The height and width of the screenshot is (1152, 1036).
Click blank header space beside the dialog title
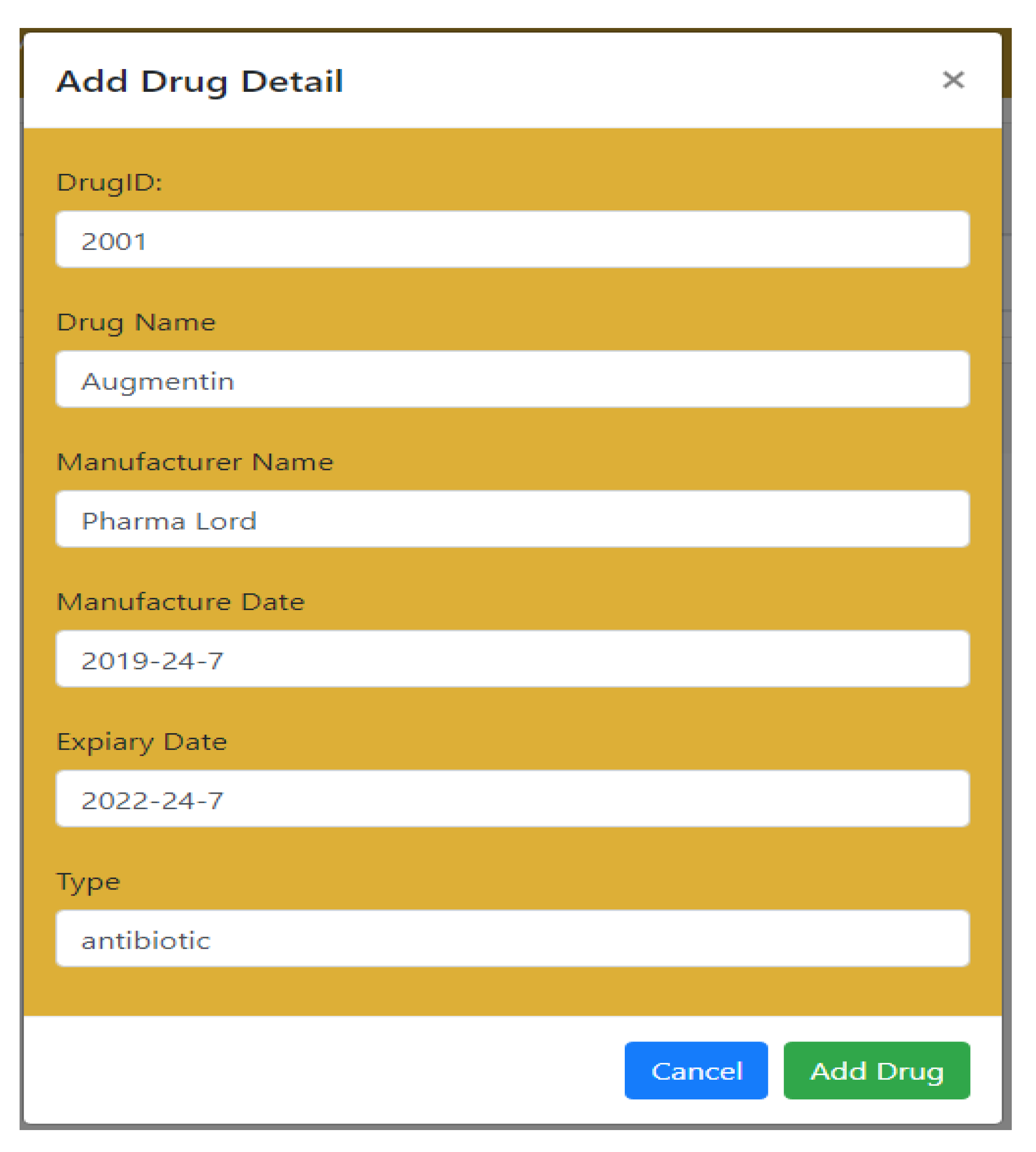pyautogui.click(x=626, y=80)
